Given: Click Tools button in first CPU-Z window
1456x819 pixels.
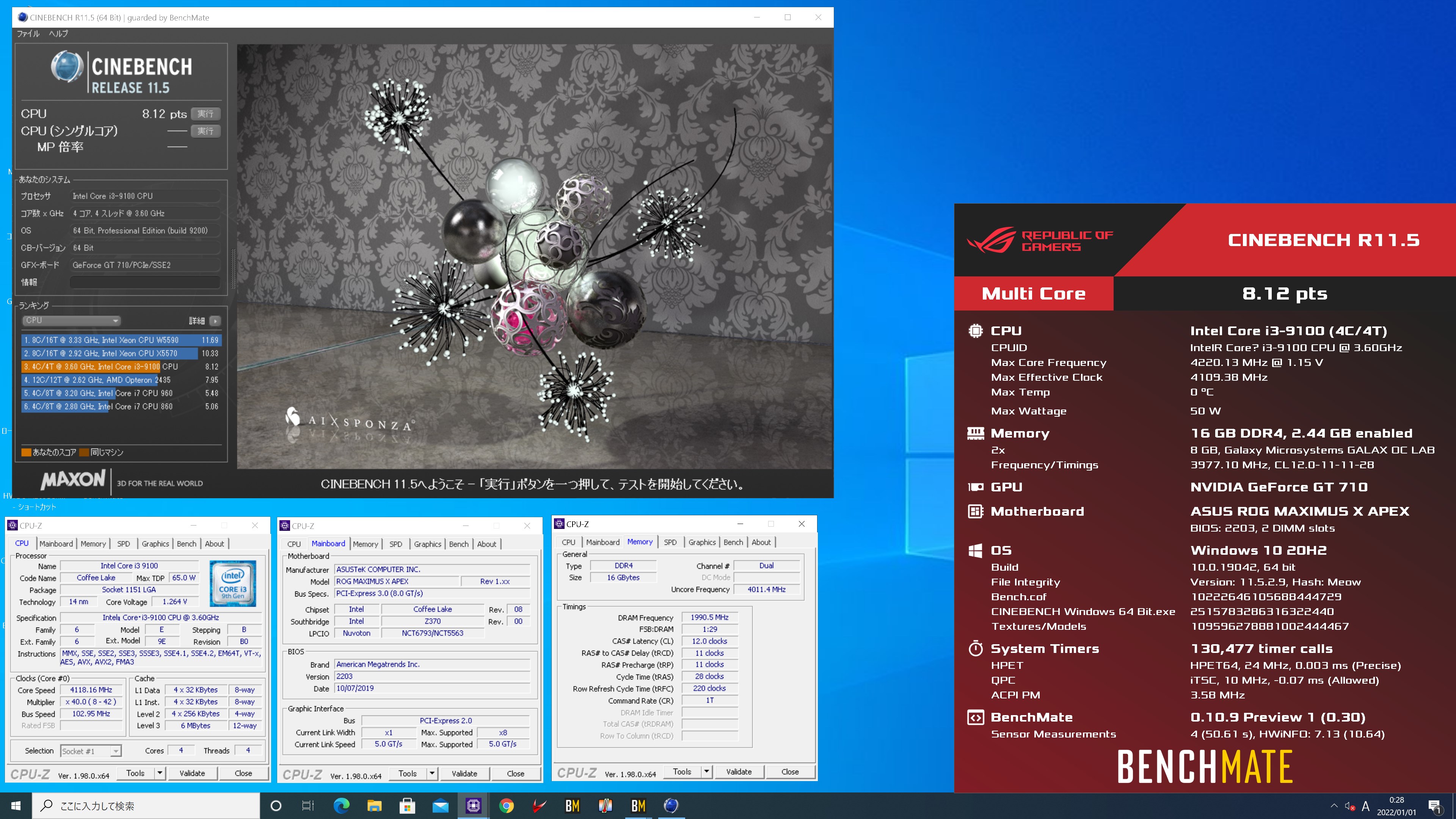Looking at the screenshot, I should pyautogui.click(x=136, y=773).
